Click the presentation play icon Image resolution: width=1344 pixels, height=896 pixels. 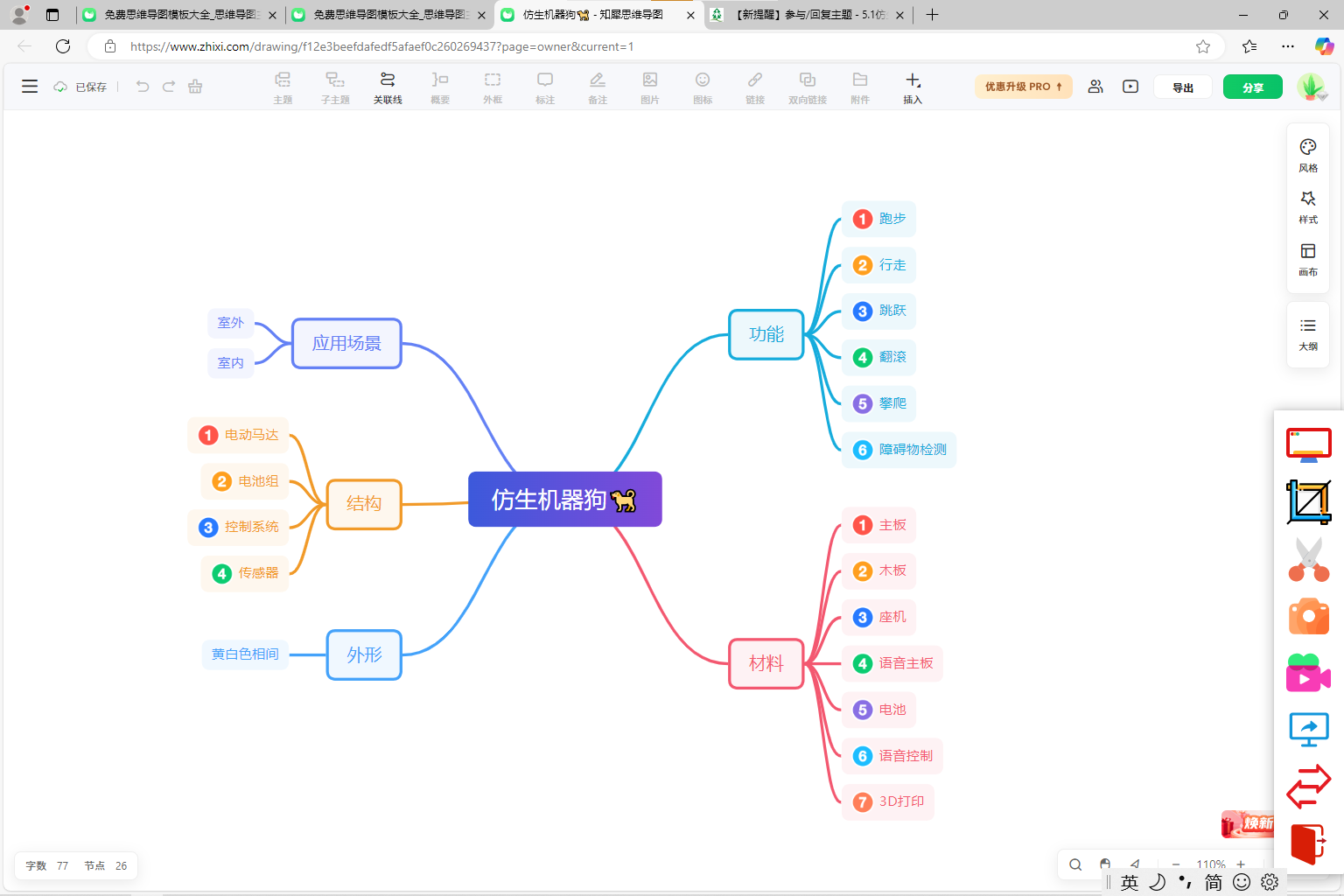click(1130, 87)
